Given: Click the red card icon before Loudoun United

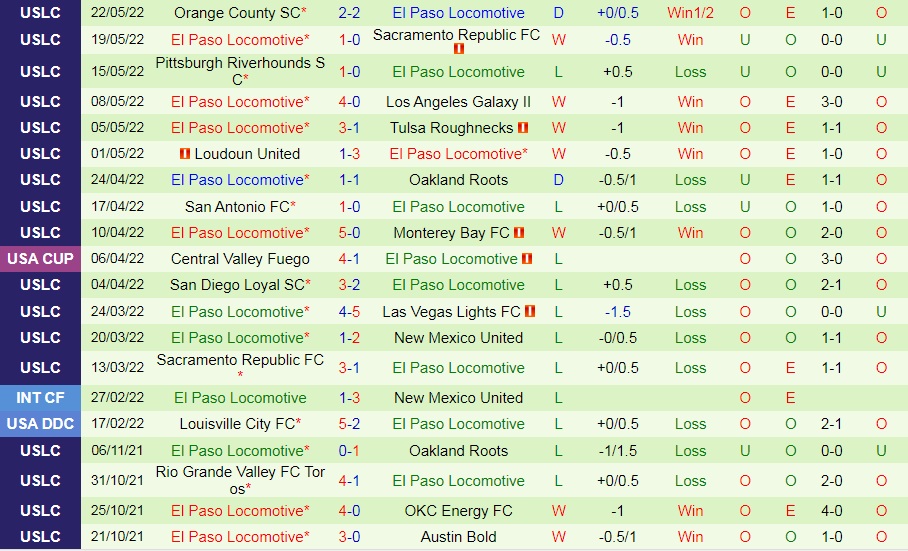Looking at the screenshot, I should point(184,154).
